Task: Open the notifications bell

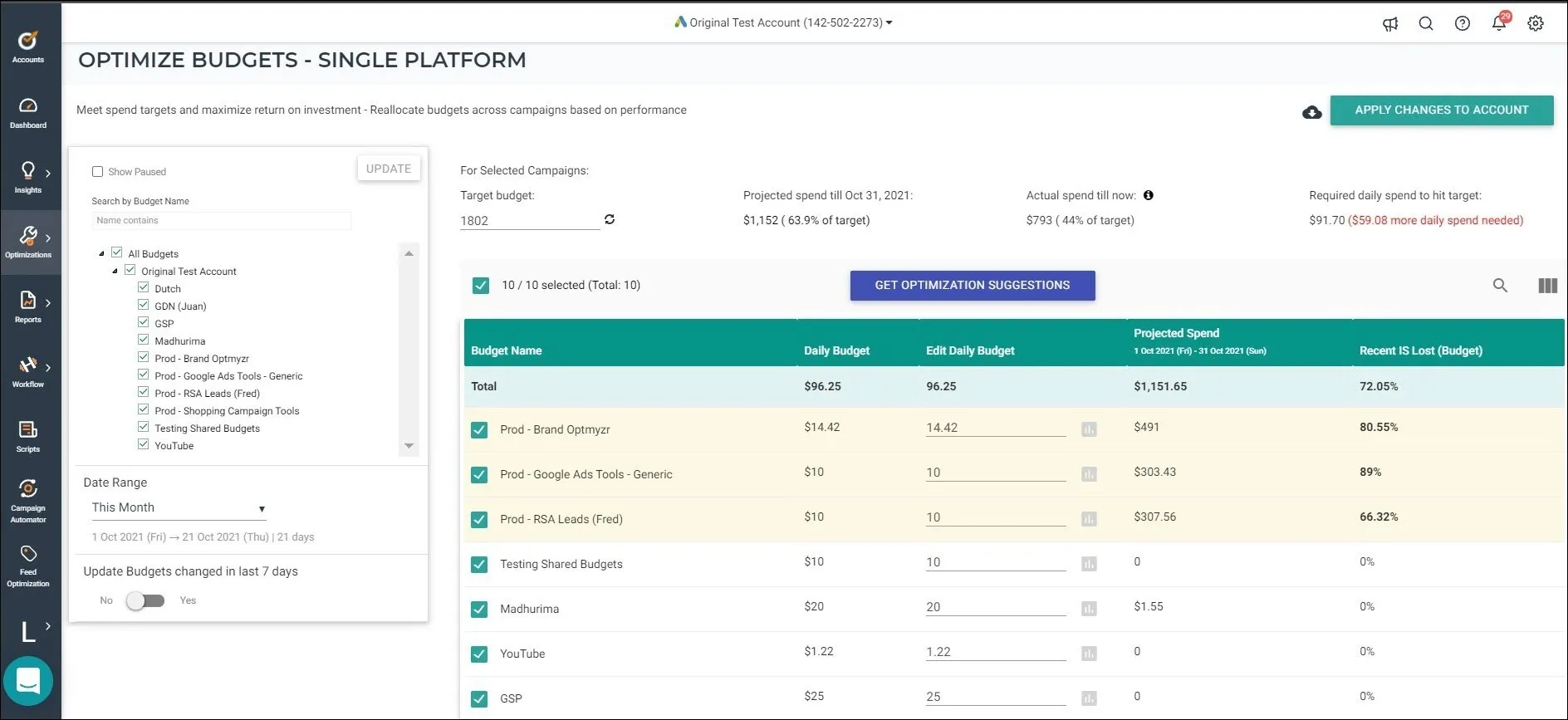Action: pos(1500,22)
